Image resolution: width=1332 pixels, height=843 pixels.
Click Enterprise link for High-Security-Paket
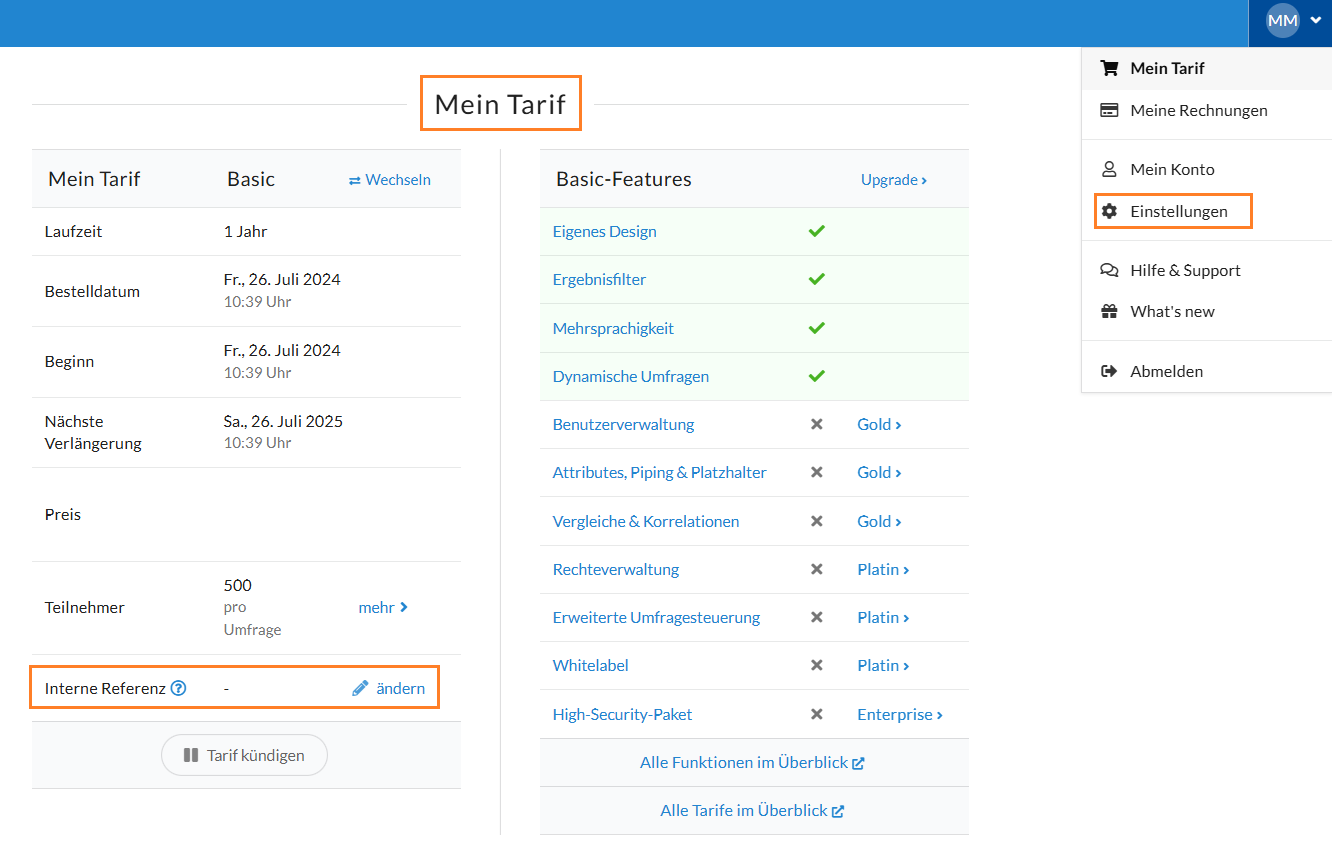point(899,714)
